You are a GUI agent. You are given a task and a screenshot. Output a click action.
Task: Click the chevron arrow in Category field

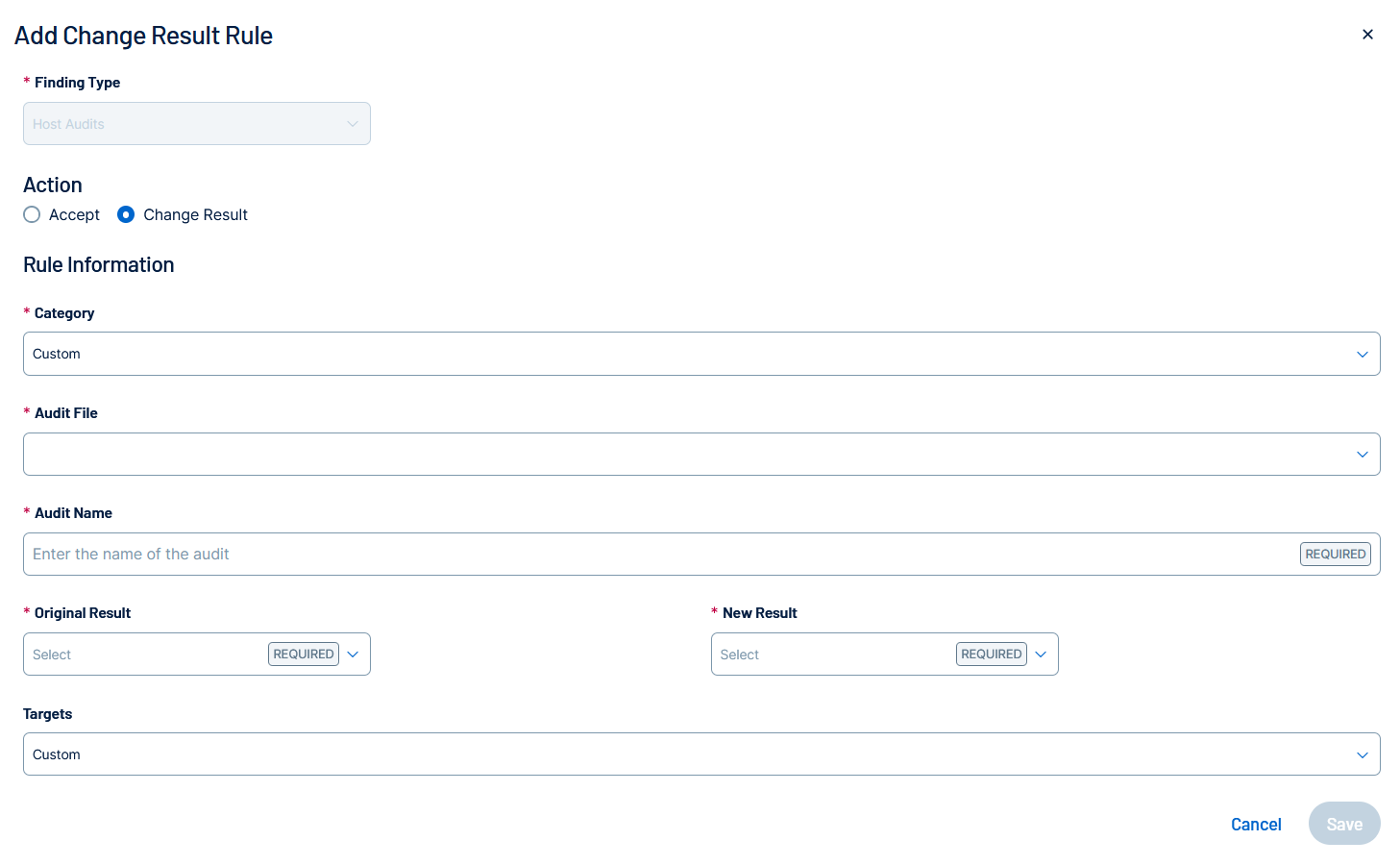click(1362, 355)
